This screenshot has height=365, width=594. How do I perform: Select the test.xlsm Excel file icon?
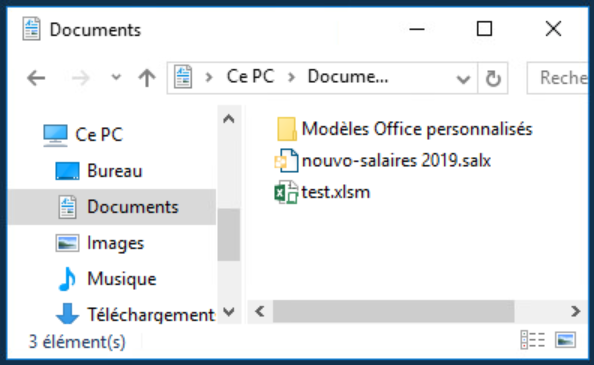286,192
